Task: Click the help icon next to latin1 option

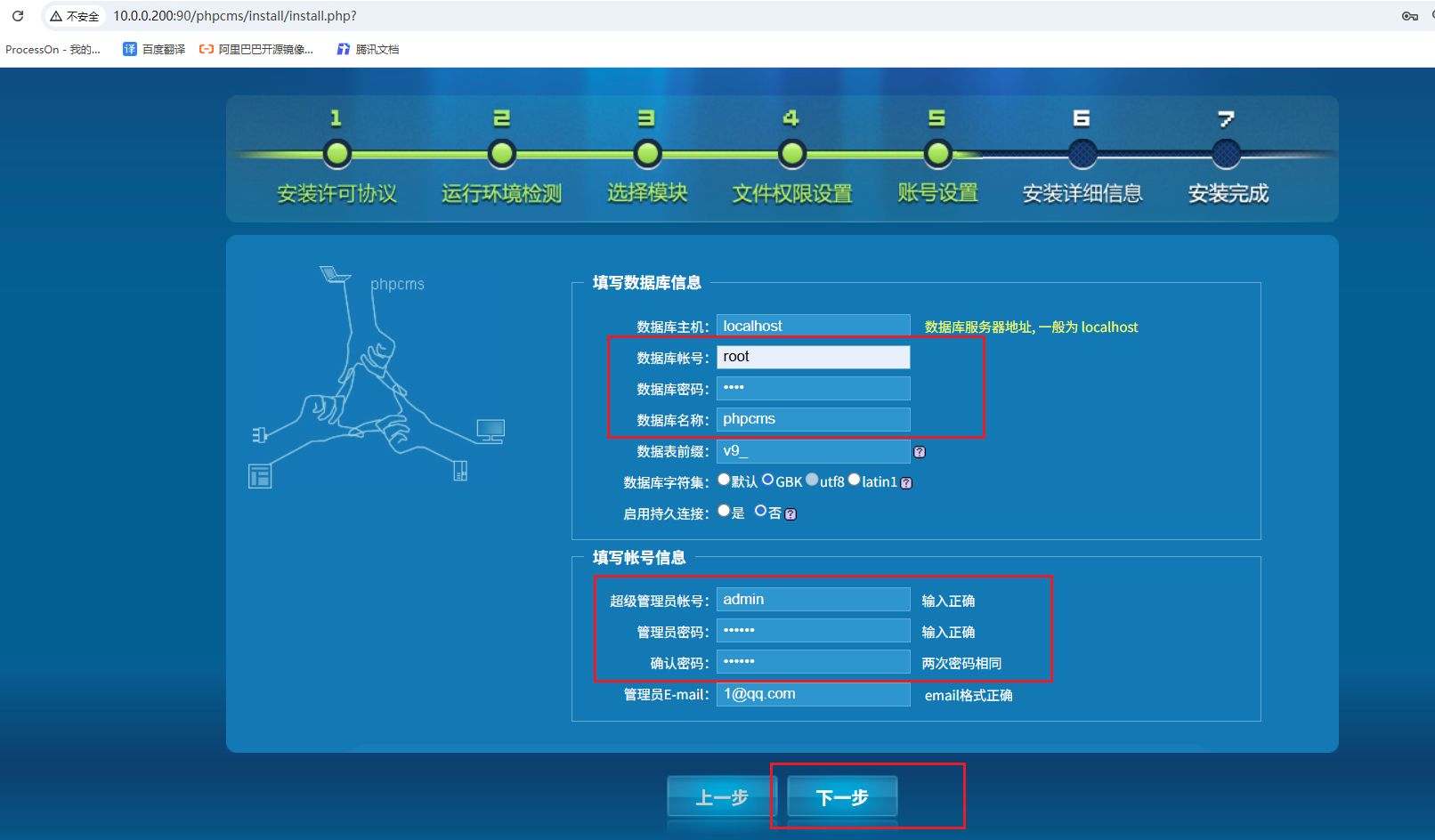Action: pos(906,481)
